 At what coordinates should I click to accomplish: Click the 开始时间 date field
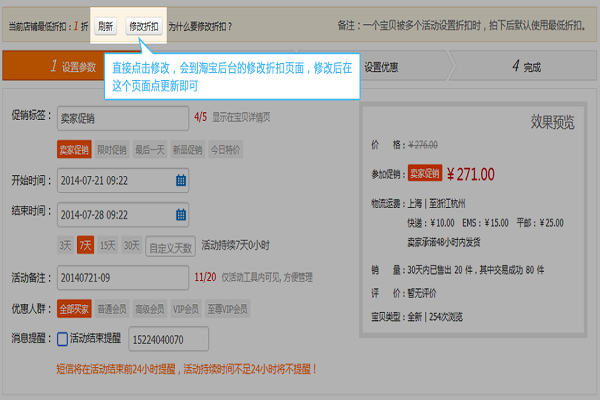pyautogui.click(x=123, y=180)
